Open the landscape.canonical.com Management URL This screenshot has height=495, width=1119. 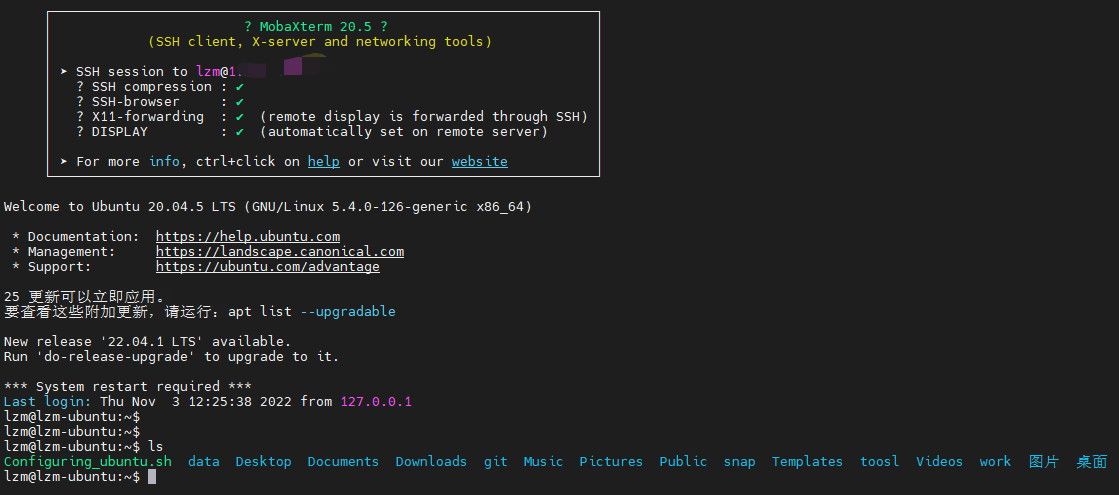pyautogui.click(x=280, y=252)
